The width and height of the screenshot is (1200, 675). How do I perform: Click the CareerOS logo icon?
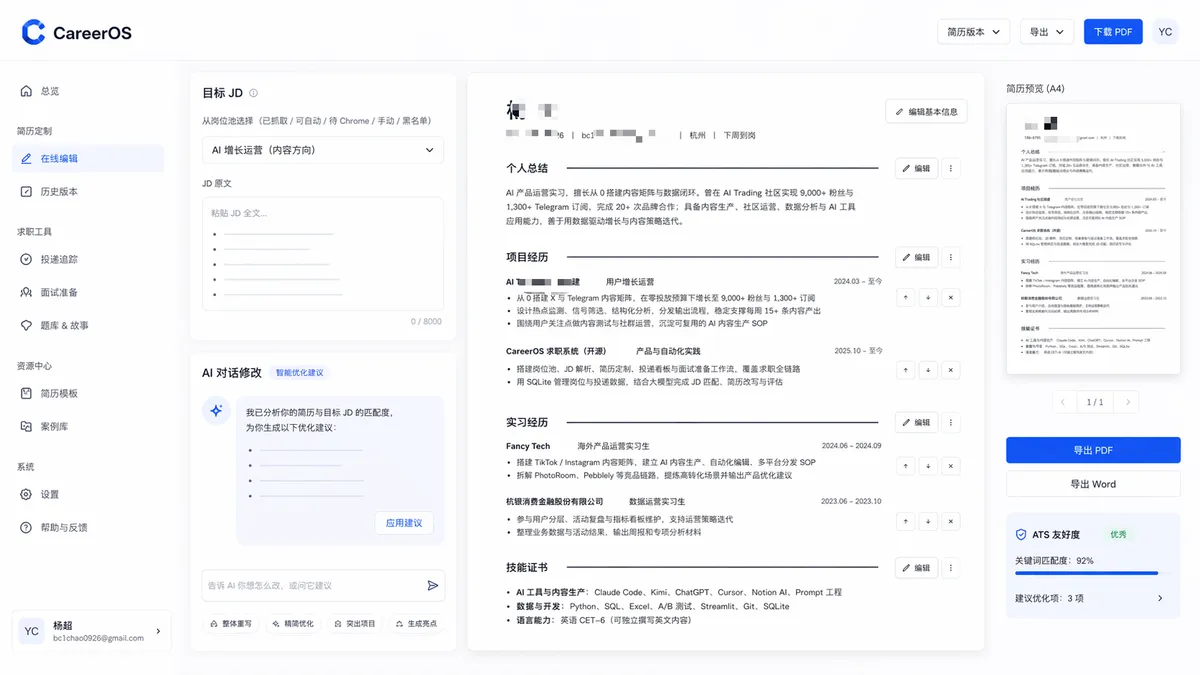point(34,32)
